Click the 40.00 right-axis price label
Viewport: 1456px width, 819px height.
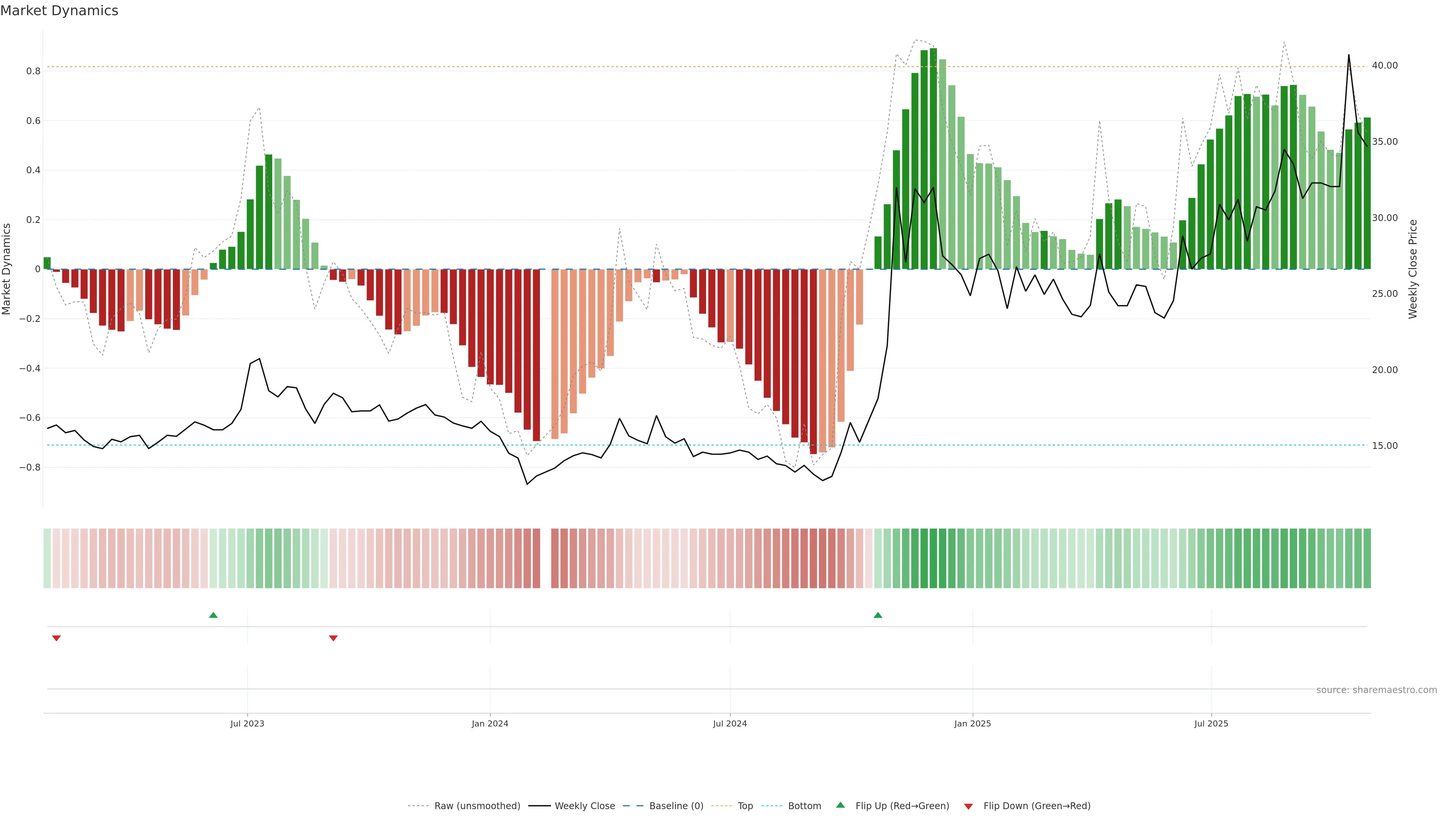(1384, 66)
